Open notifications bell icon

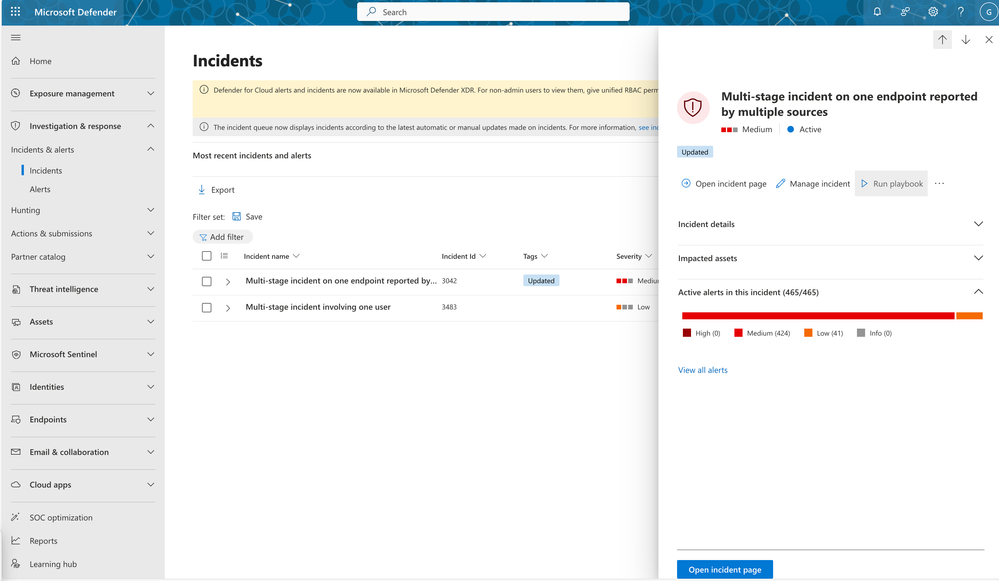(877, 11)
